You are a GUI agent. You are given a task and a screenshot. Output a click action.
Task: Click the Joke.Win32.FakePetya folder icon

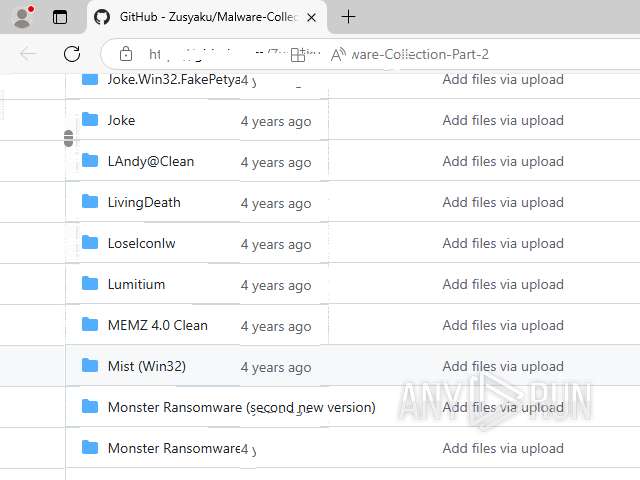coord(90,79)
